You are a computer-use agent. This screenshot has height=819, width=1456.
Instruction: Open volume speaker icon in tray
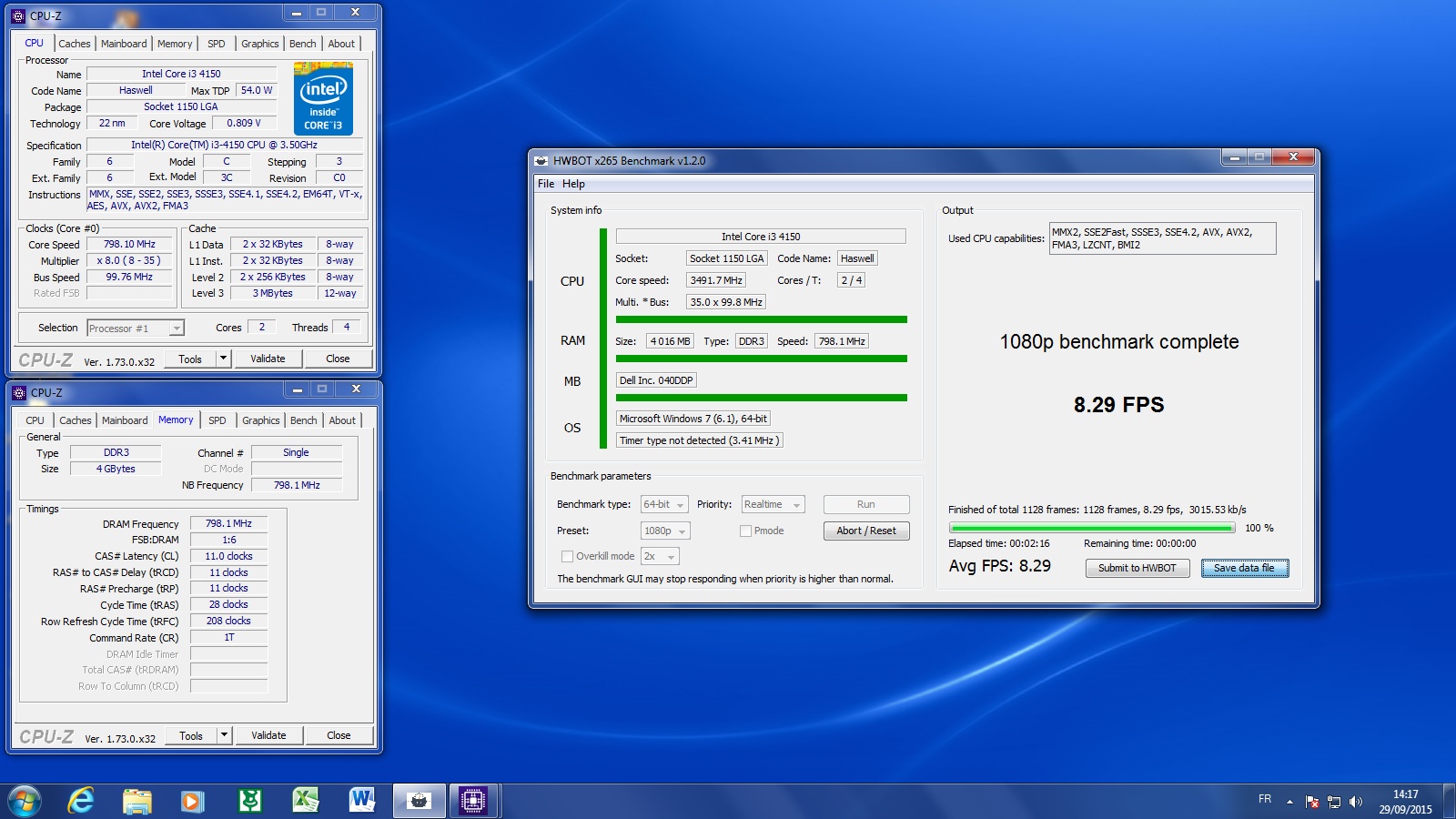1356,802
